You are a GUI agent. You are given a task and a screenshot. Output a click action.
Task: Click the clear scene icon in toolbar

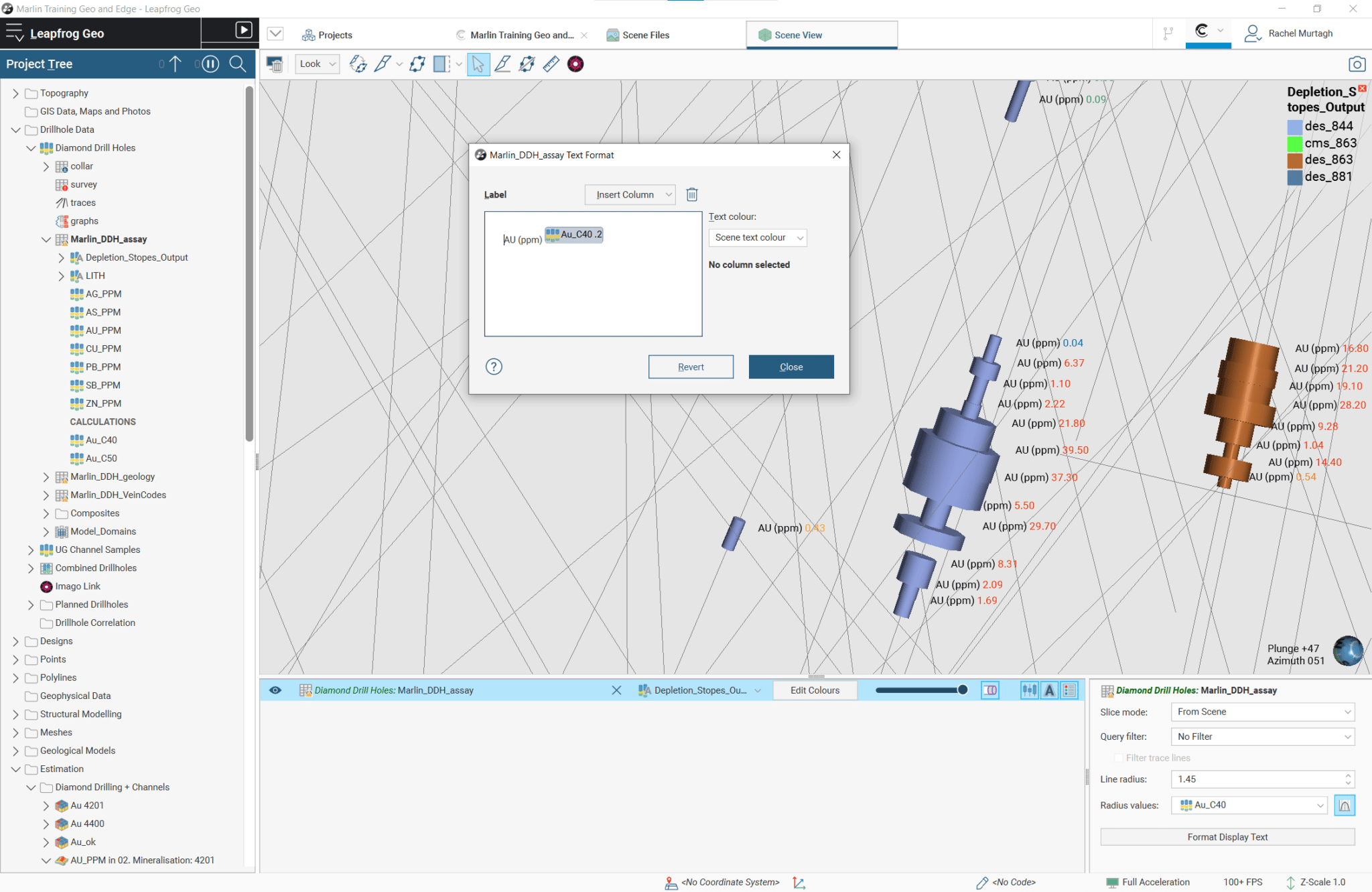275,64
